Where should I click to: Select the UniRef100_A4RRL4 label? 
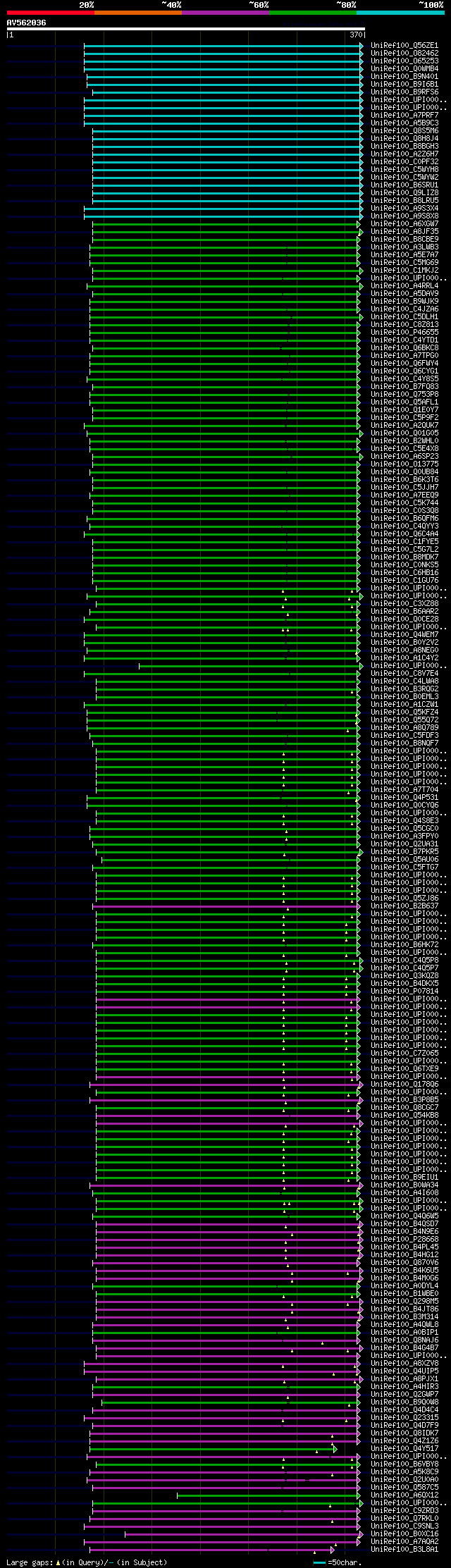(404, 286)
